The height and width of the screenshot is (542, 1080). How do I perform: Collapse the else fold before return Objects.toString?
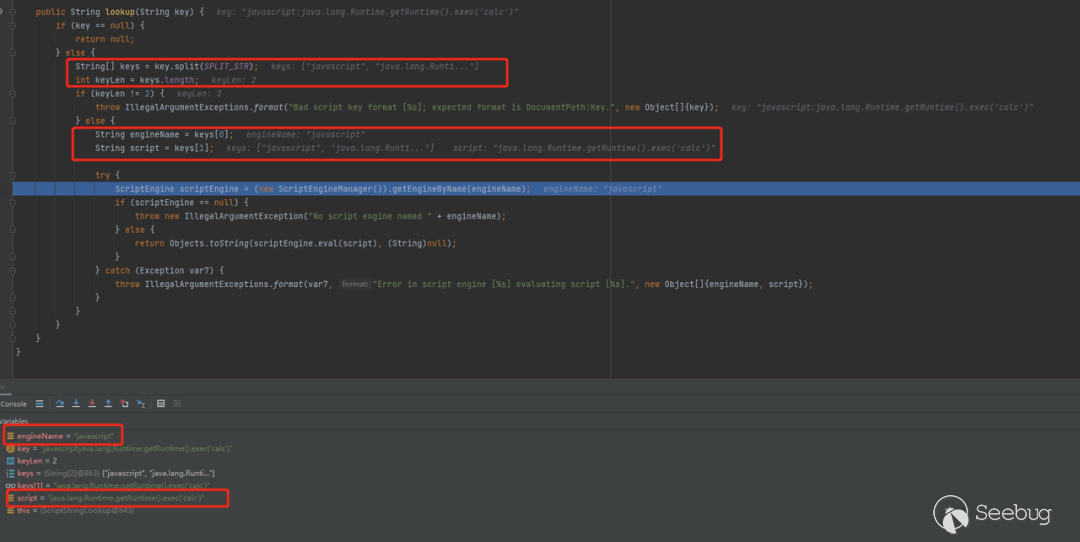pyautogui.click(x=12, y=229)
